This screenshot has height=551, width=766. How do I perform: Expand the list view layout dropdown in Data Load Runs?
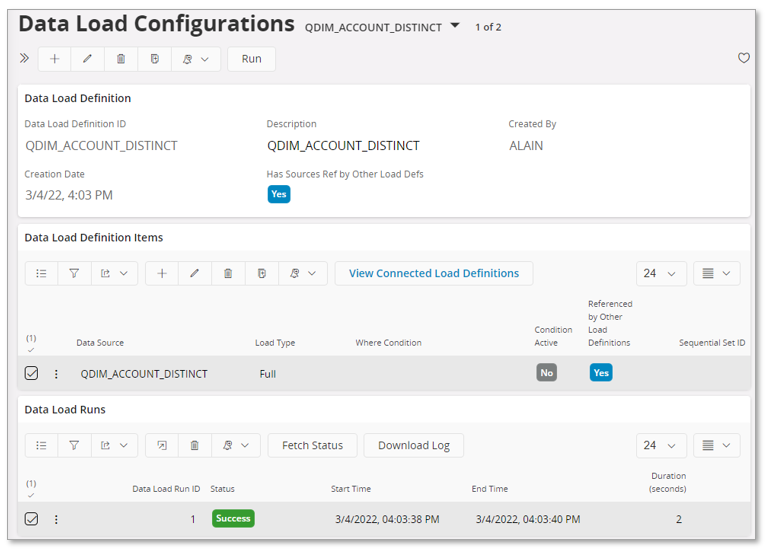click(x=716, y=445)
